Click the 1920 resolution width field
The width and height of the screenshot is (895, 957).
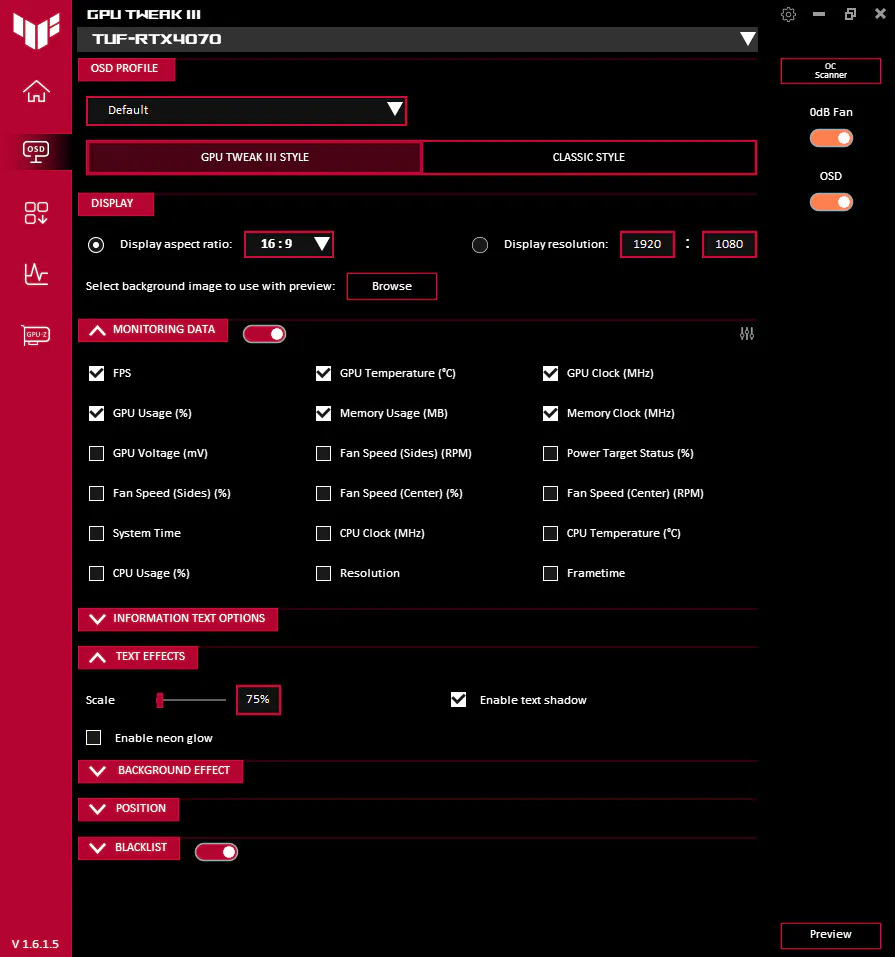pos(648,244)
